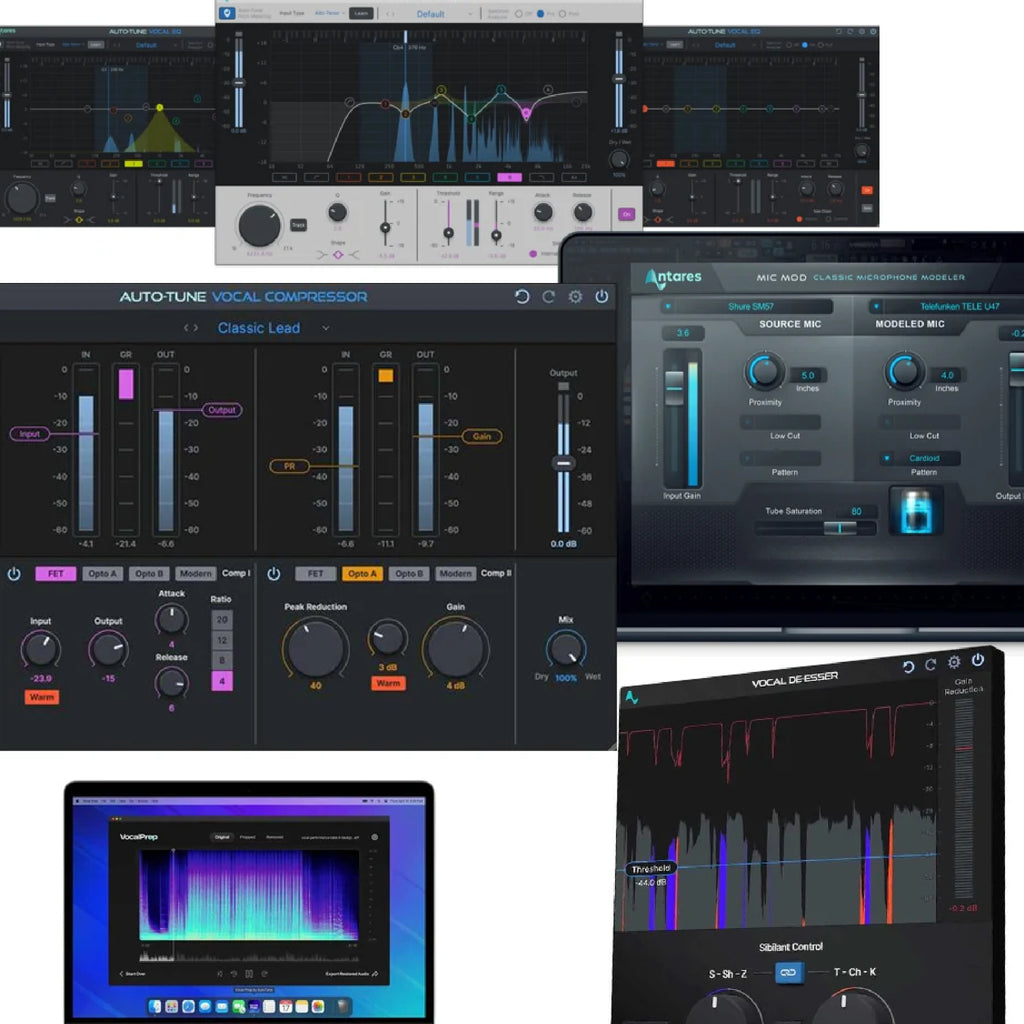Click the Vocal Compressor undo arrow icon
This screenshot has height=1024, width=1024.
(x=522, y=297)
